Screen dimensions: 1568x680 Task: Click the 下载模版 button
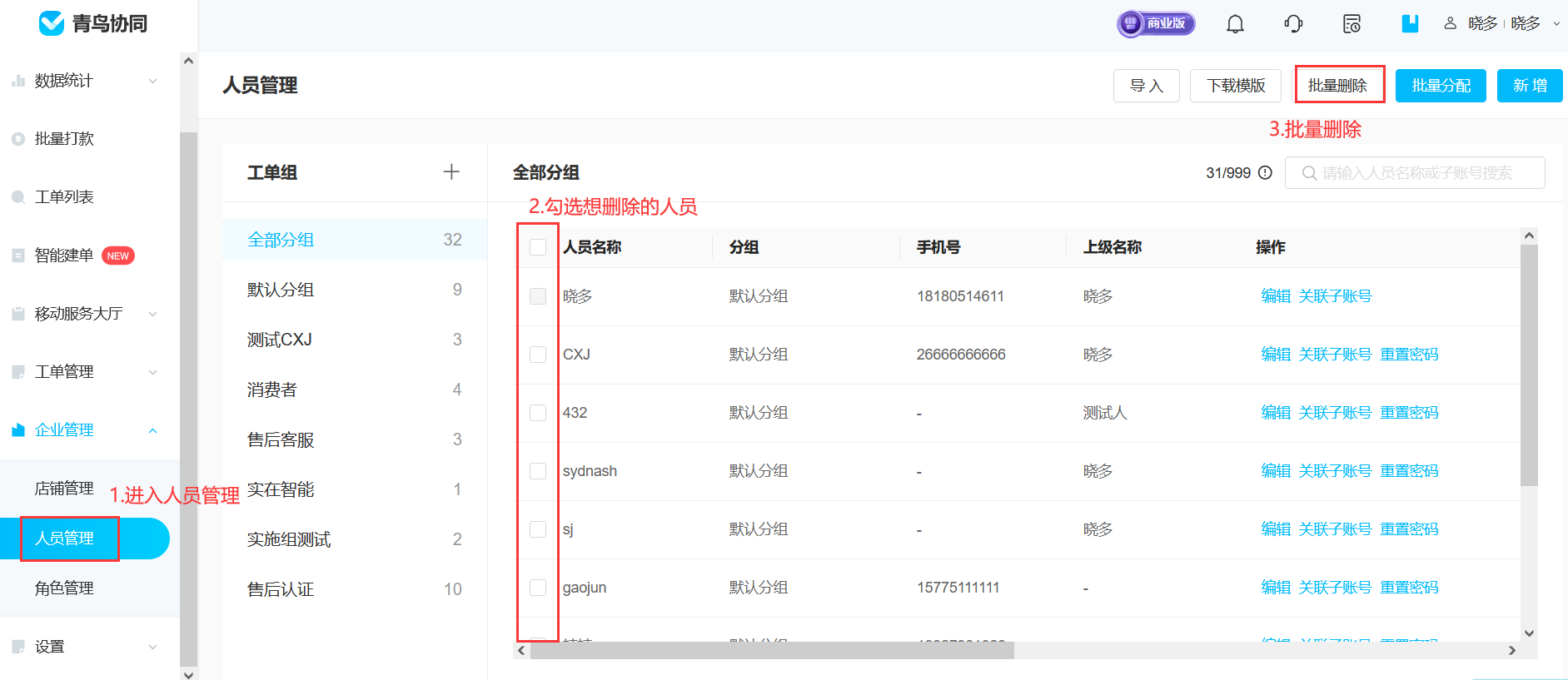point(1236,86)
